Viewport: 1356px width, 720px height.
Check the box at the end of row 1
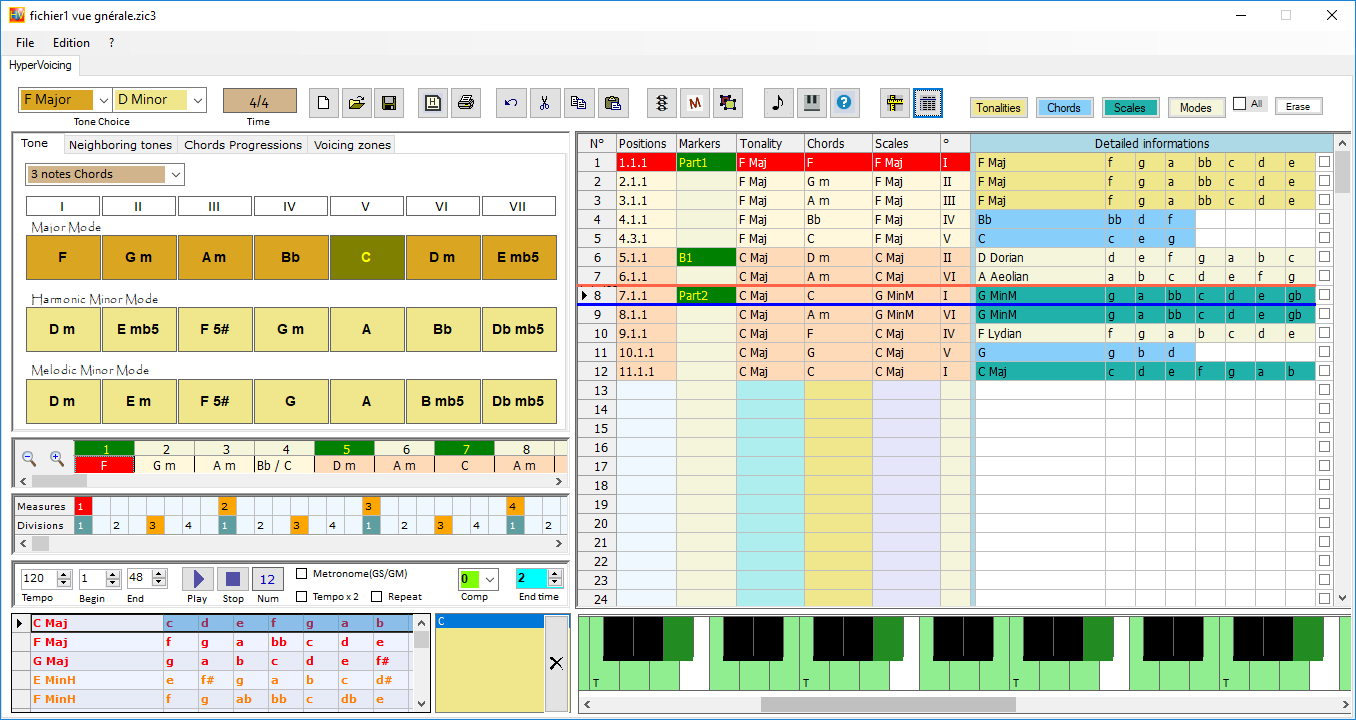tap(1324, 162)
